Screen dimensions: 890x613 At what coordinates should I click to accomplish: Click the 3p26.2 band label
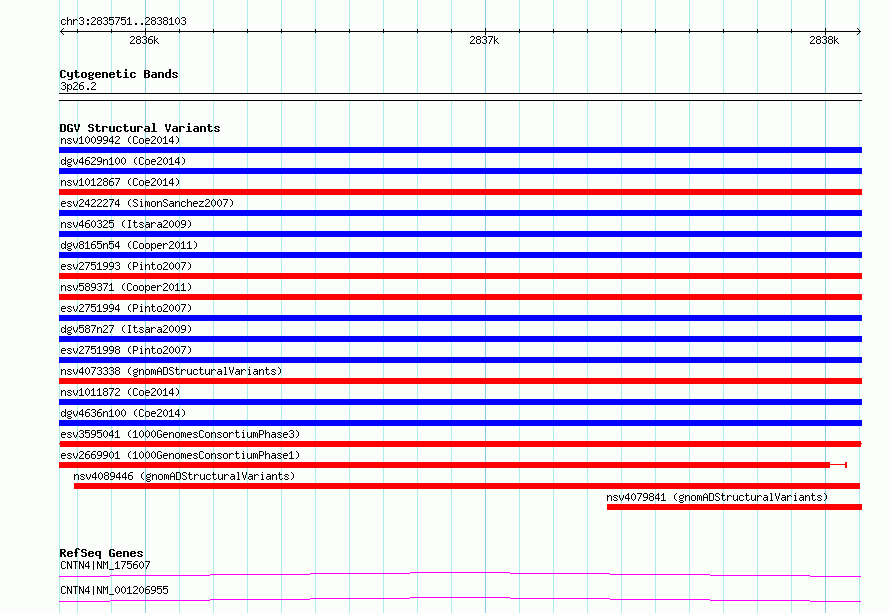point(78,86)
